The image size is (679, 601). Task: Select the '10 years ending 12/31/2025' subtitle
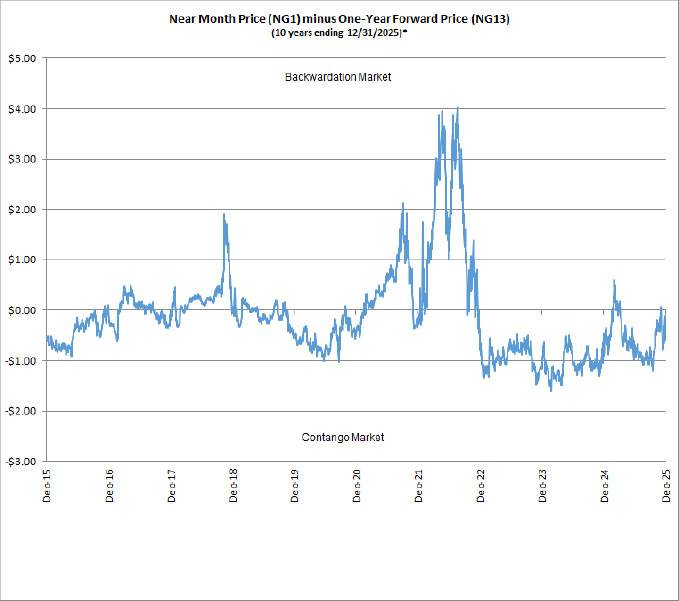(x=339, y=33)
